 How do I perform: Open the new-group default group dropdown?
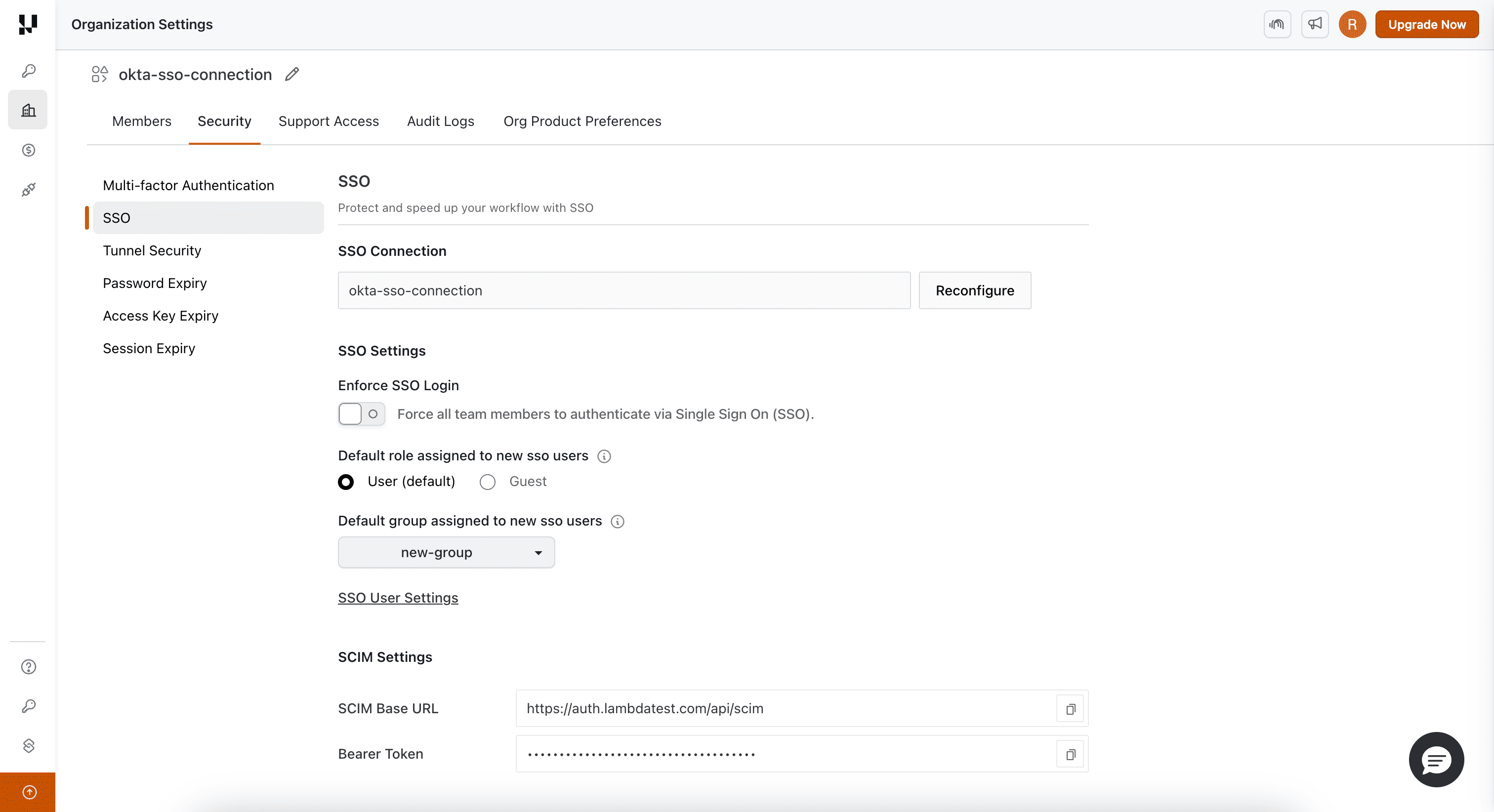click(x=446, y=552)
